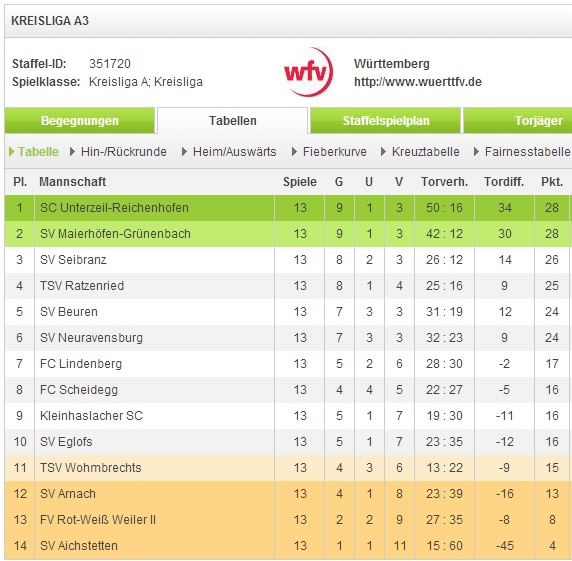Open the Staffelspielplan tab
Viewport: 572px width, 561px height.
386,121
